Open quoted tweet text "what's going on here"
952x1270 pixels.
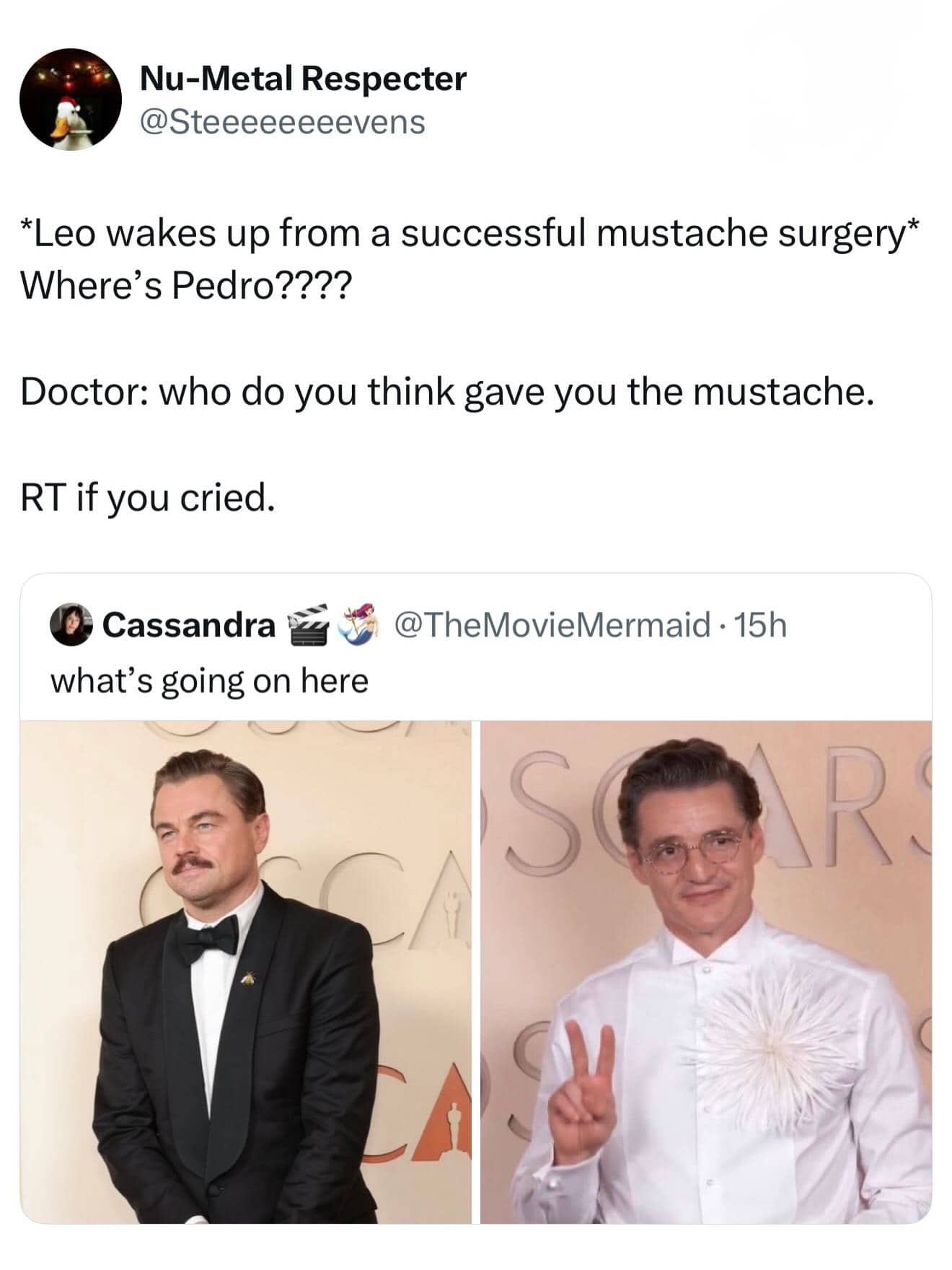209,680
